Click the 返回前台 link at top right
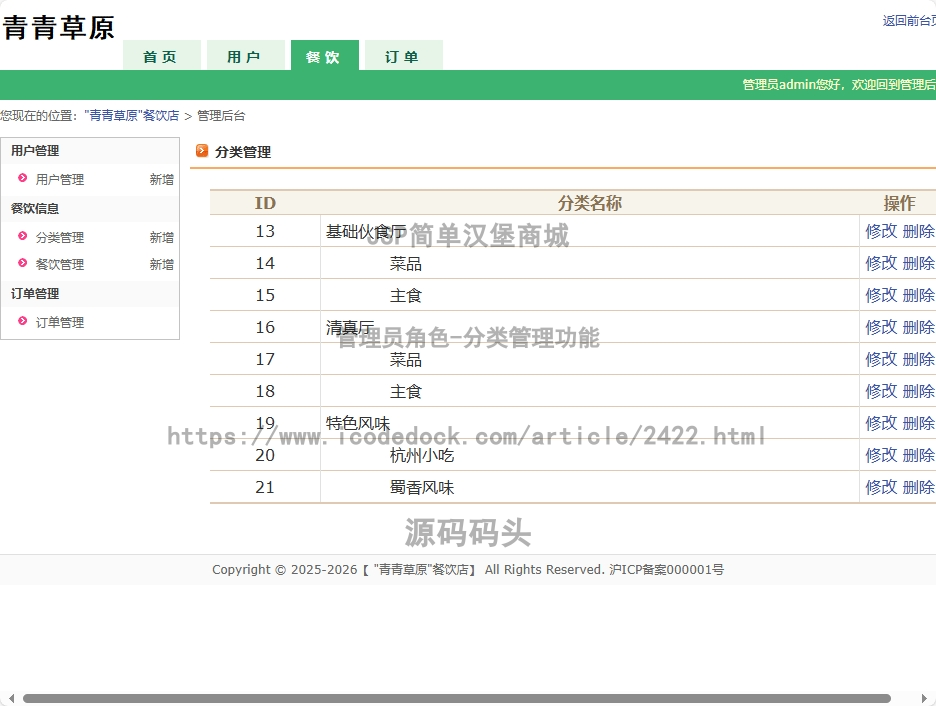Screen dimensions: 936x706 (909, 21)
